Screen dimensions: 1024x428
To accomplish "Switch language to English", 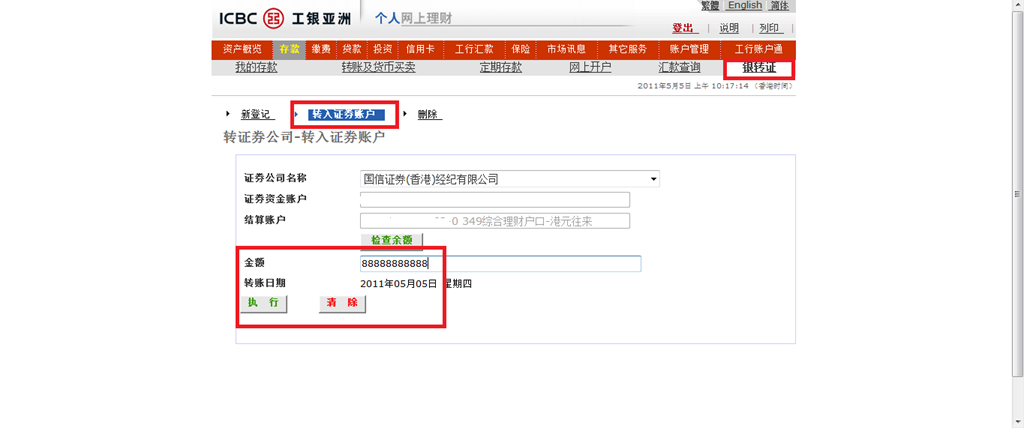I will pyautogui.click(x=744, y=6).
